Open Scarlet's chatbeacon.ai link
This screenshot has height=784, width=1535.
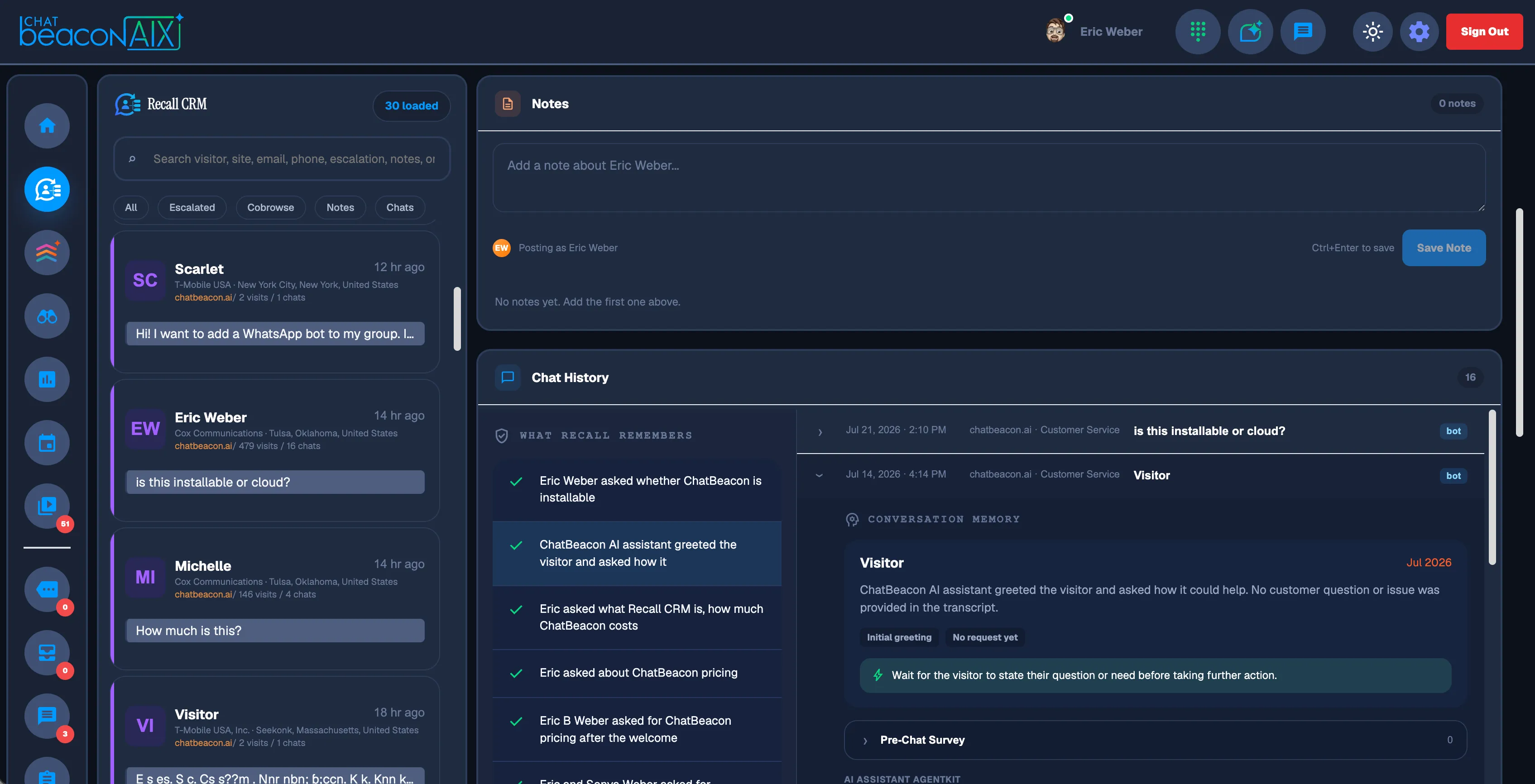203,297
